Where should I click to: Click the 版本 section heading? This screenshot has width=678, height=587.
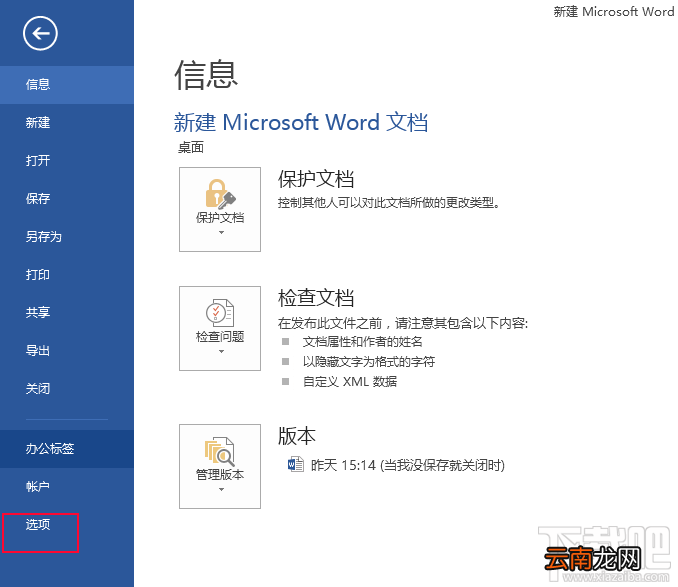[297, 436]
